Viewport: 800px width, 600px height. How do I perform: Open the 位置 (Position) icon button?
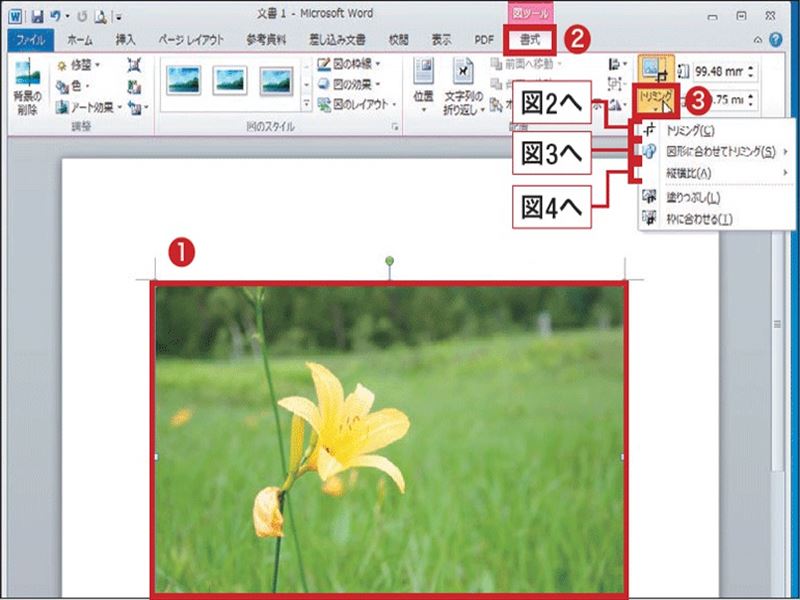(422, 84)
